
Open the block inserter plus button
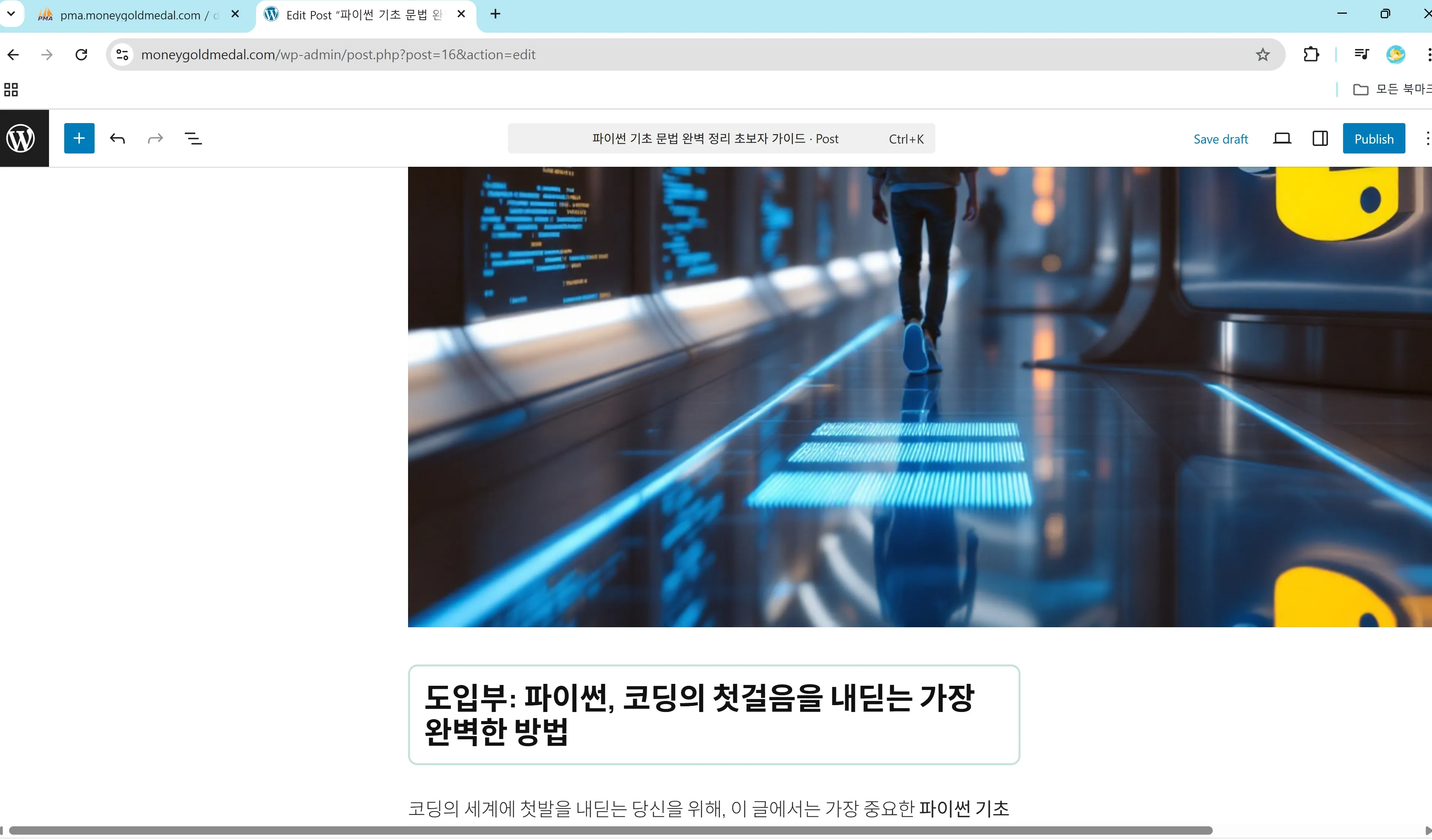point(79,138)
